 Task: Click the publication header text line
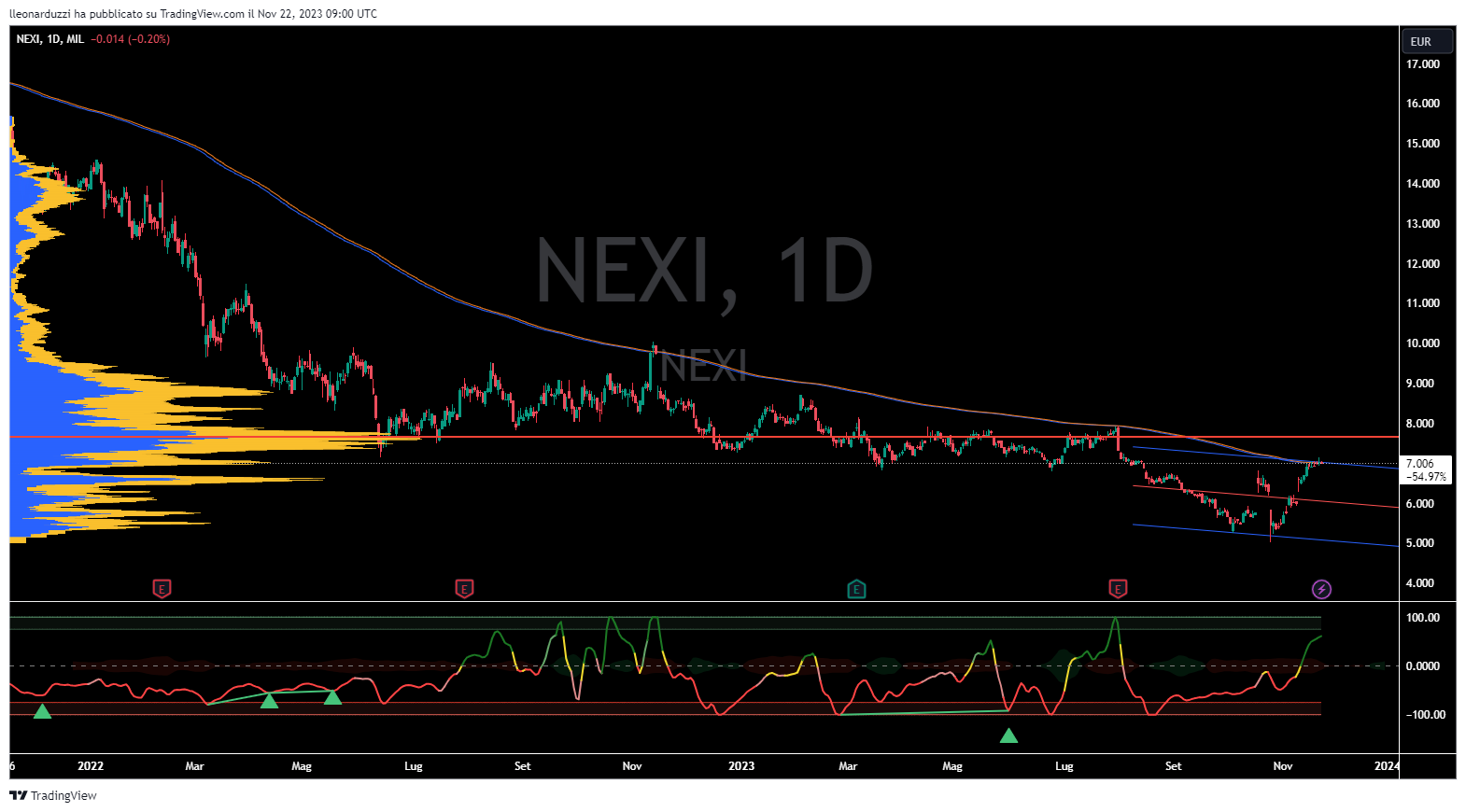[x=193, y=14]
